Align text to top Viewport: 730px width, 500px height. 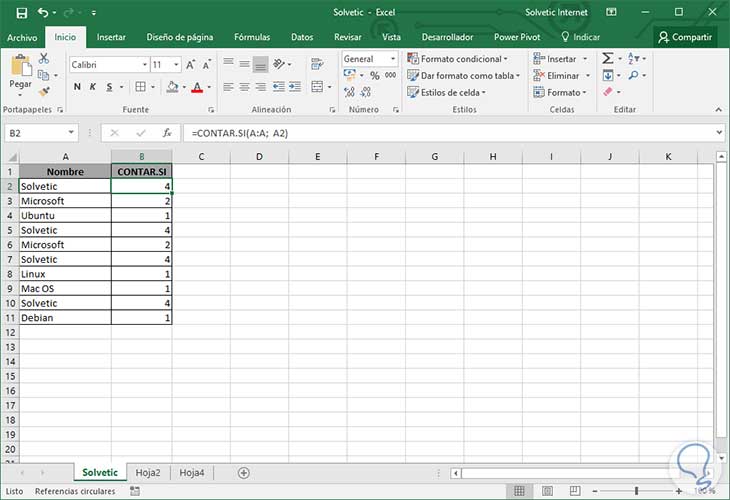(x=228, y=63)
